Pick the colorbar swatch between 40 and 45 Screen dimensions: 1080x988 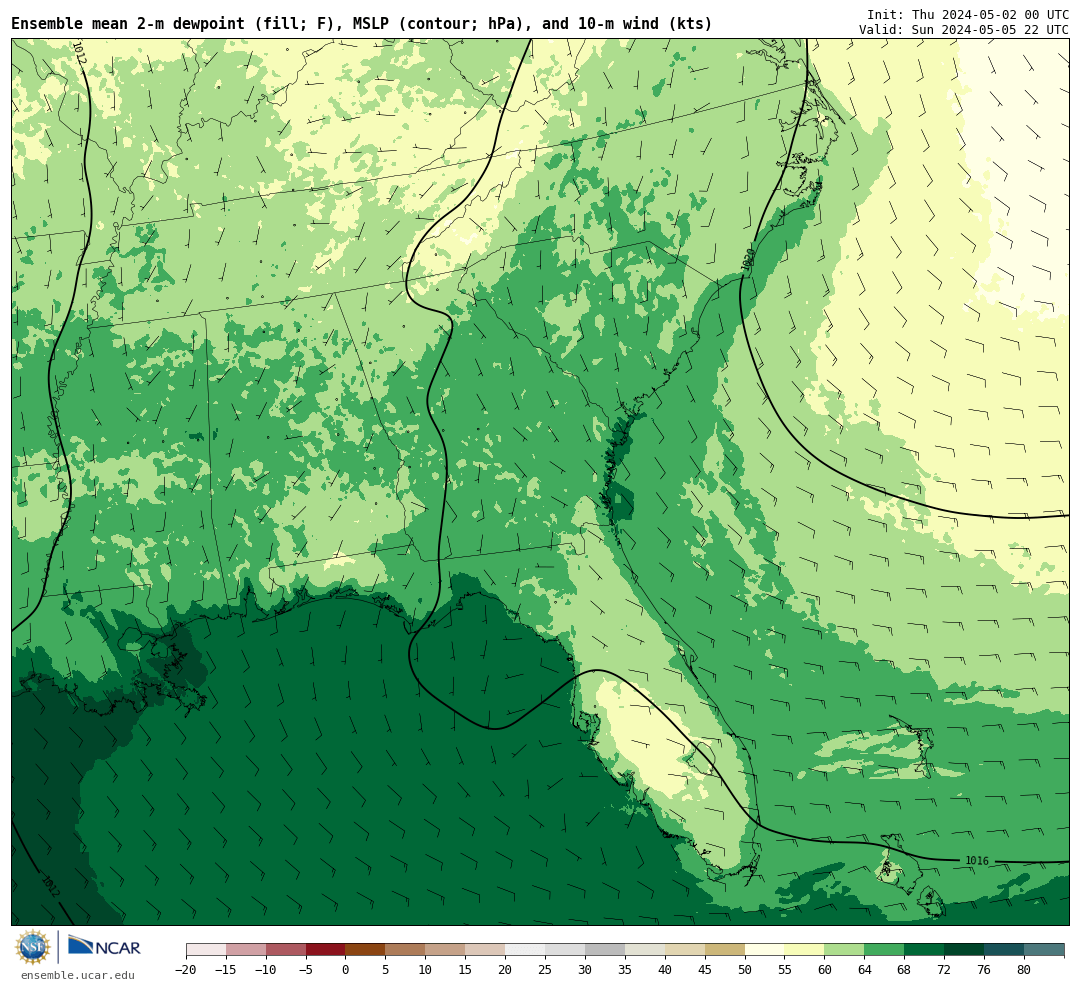[685, 950]
